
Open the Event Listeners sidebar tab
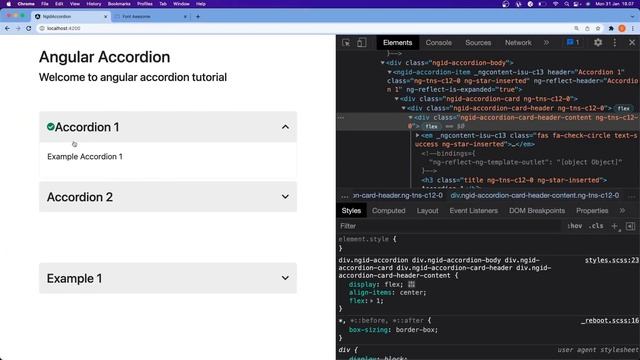tap(473, 211)
